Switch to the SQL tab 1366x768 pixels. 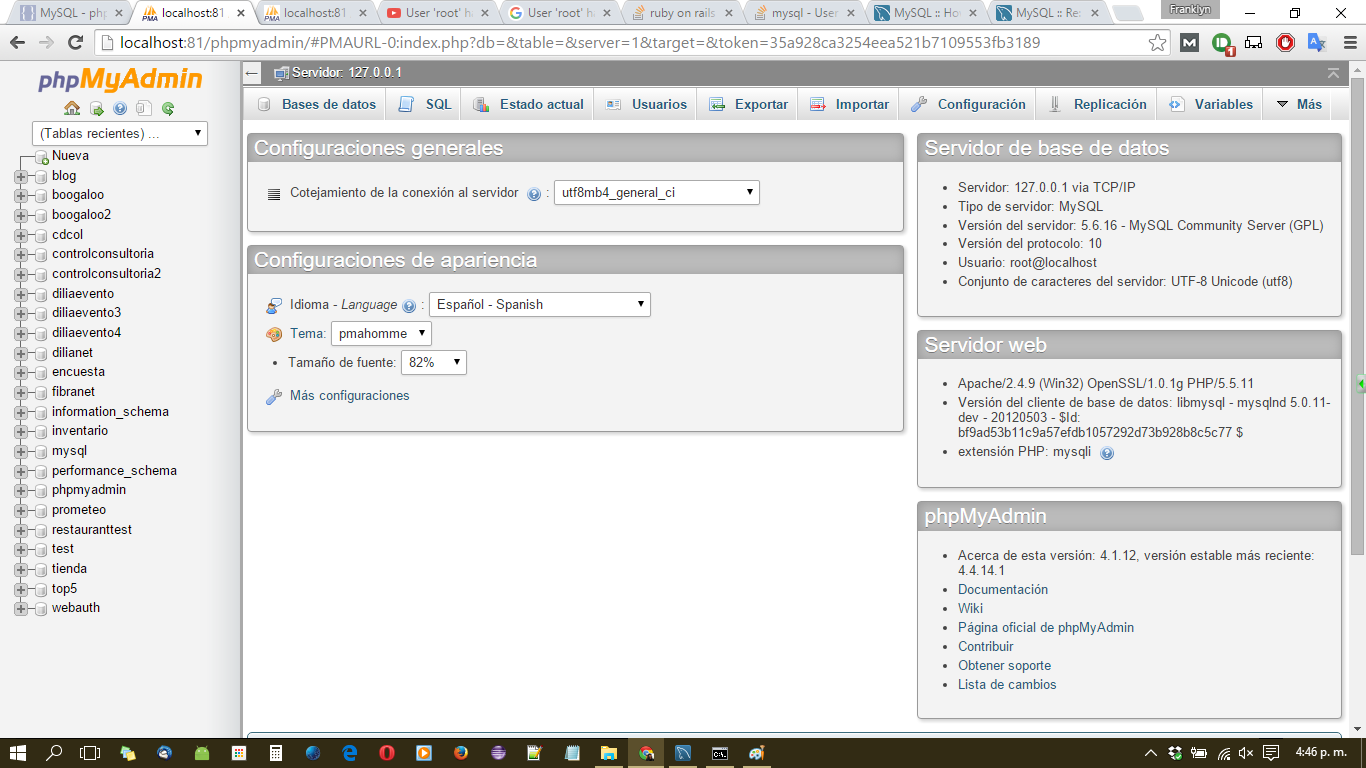(425, 104)
